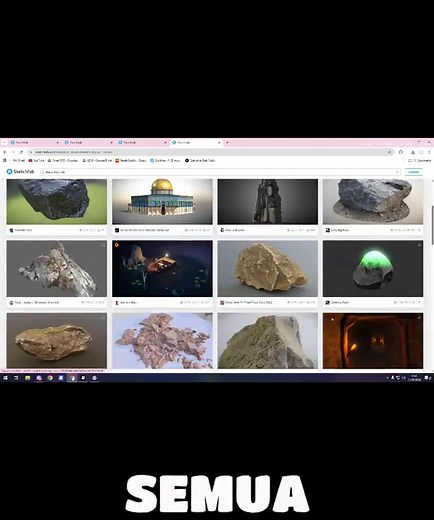The width and height of the screenshot is (434, 520).
Task: Reload the current page
Action: (21, 152)
